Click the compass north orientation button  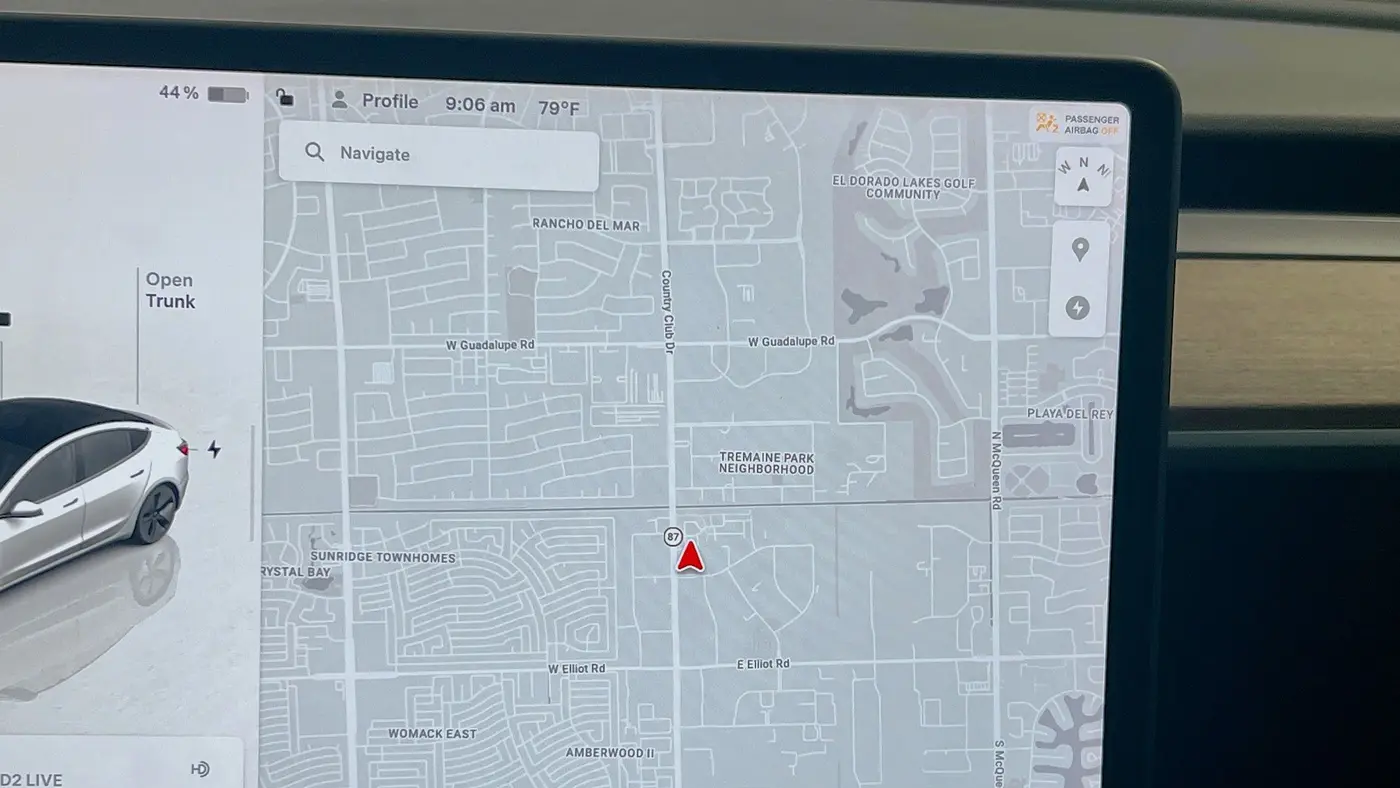(1084, 176)
